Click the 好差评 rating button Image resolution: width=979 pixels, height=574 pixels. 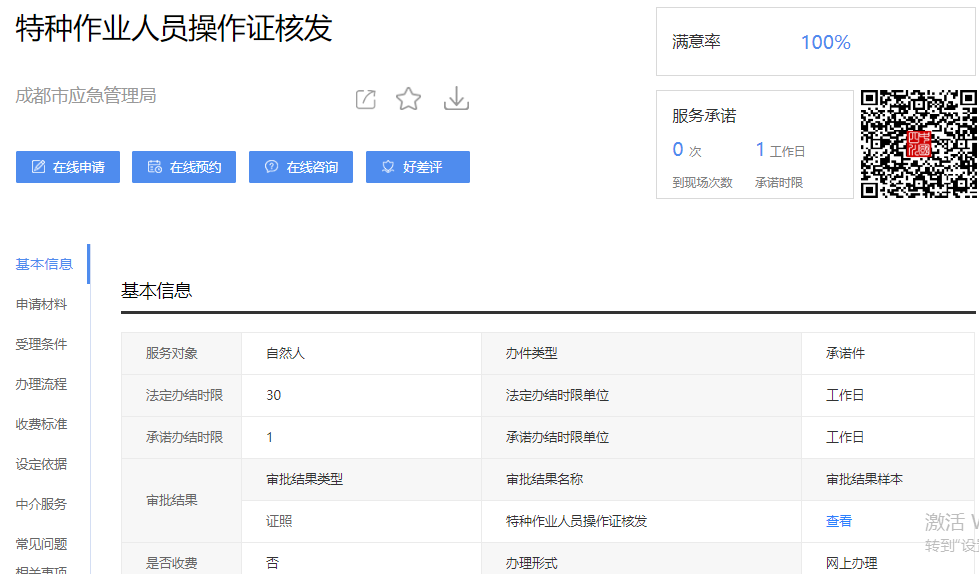[418, 167]
